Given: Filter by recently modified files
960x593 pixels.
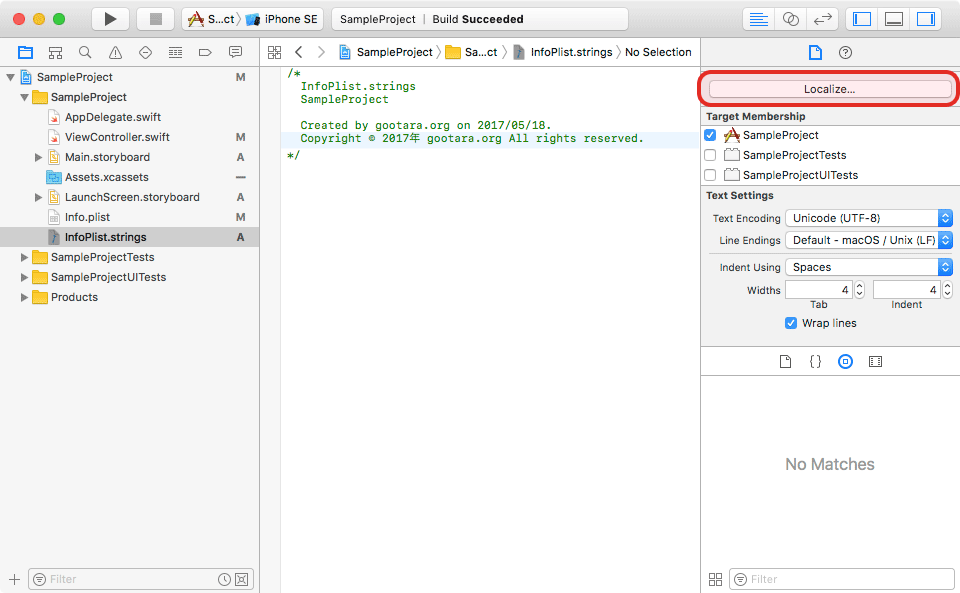Looking at the screenshot, I should (x=225, y=579).
